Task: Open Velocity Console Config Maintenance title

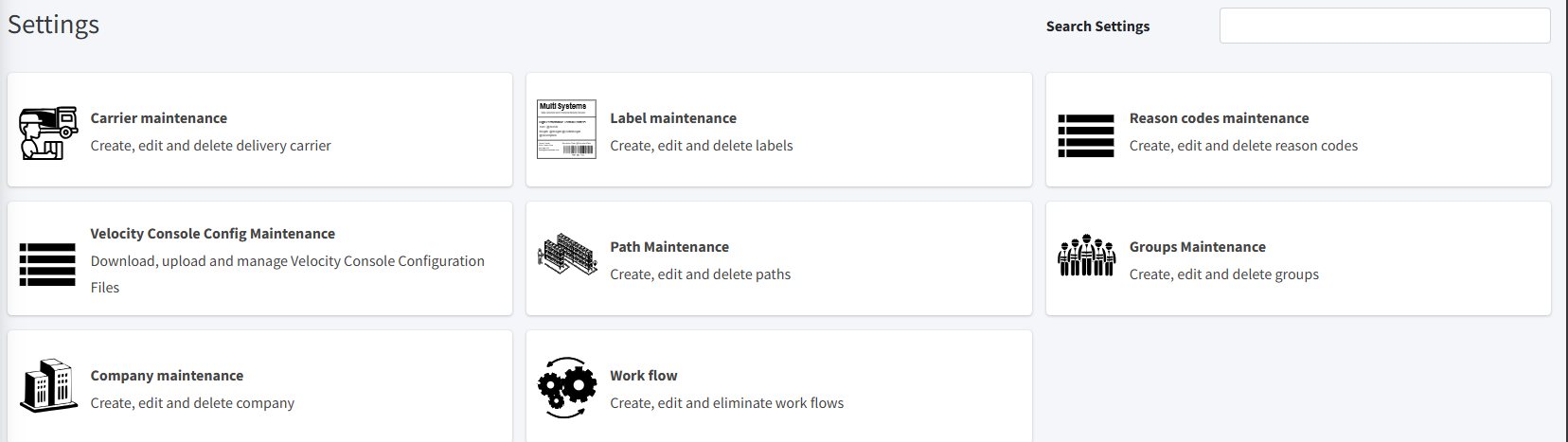Action: (213, 234)
